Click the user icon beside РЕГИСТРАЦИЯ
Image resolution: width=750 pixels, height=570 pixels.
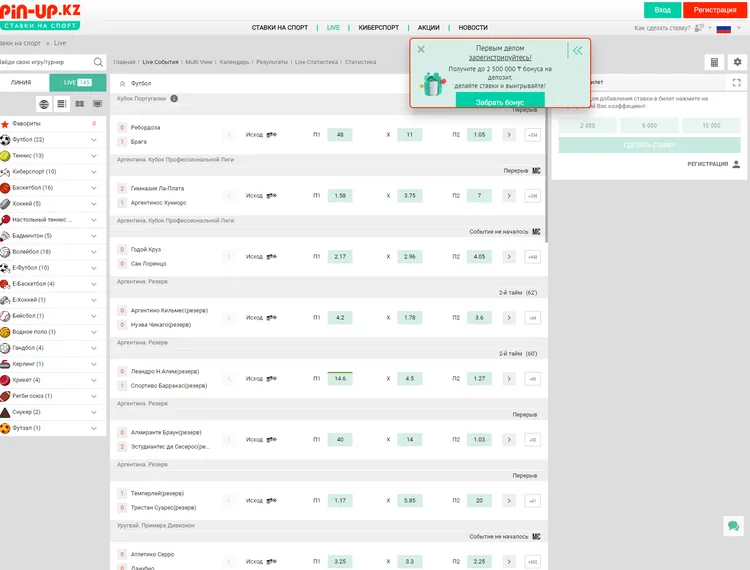click(x=736, y=164)
